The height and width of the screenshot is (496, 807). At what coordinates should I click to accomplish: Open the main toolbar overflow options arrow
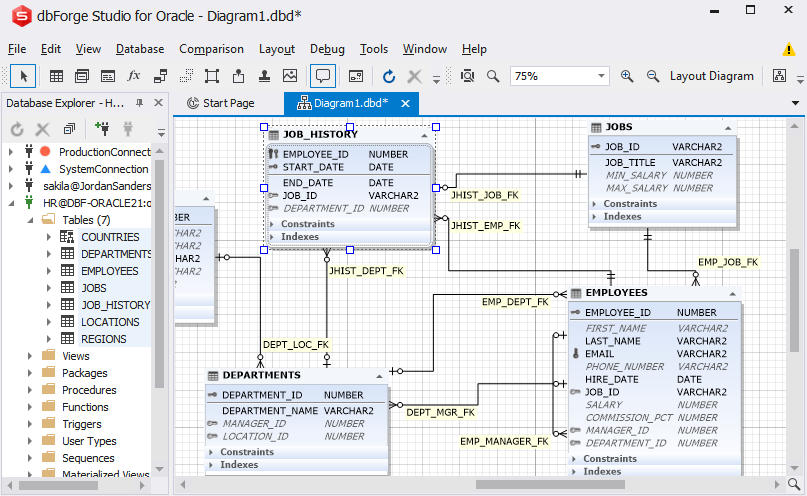[x=436, y=80]
